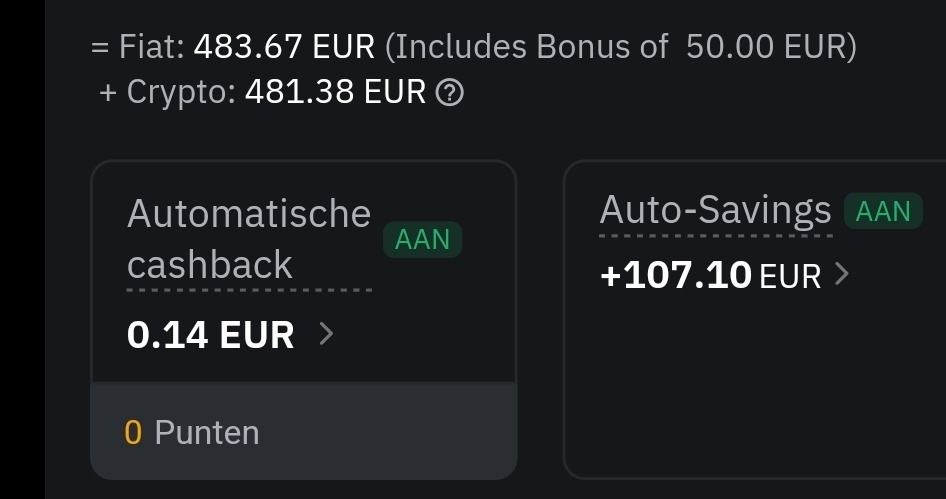Click the 50.00 EUR bonus amount
The height and width of the screenshot is (499, 946).
click(766, 46)
